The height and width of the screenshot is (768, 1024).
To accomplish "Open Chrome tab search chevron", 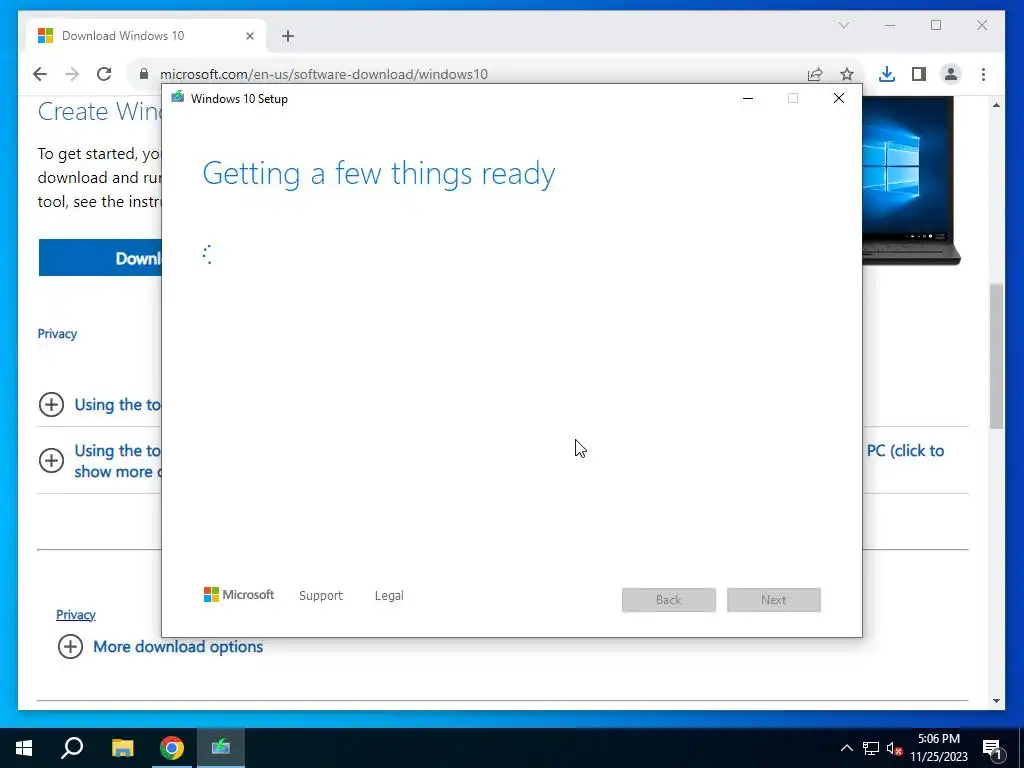I will 844,25.
